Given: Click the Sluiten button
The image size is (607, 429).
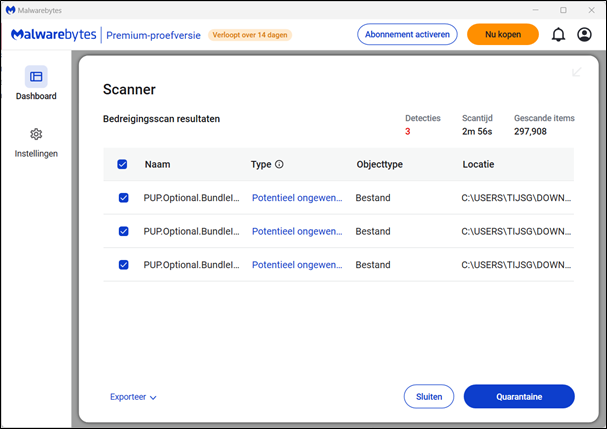Looking at the screenshot, I should [x=429, y=397].
